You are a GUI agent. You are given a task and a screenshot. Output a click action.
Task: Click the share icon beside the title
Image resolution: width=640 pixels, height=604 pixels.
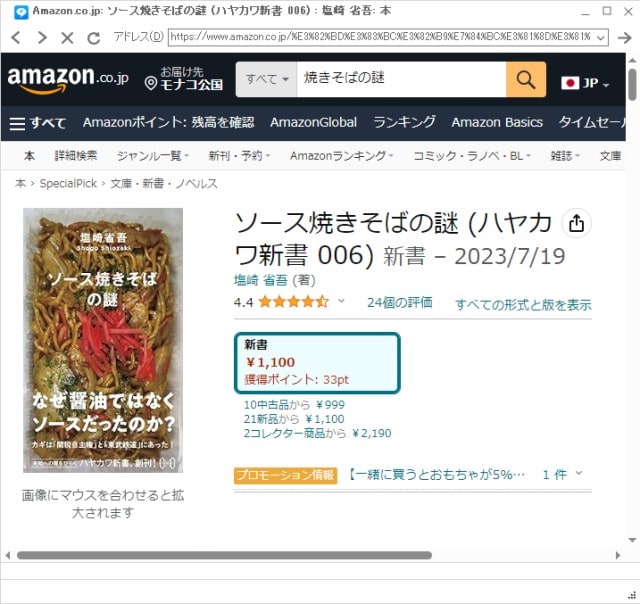(576, 223)
